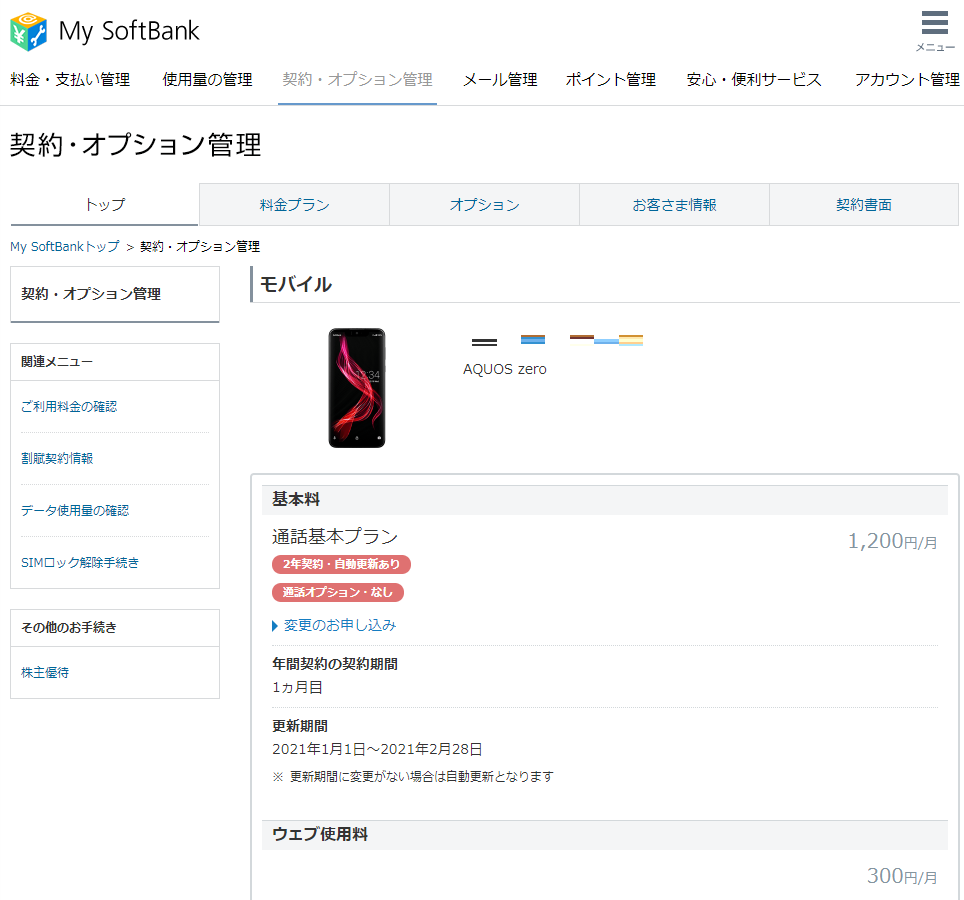Switch to the 契約書面 tab
Viewport: 964px width, 900px height.
click(x=864, y=205)
